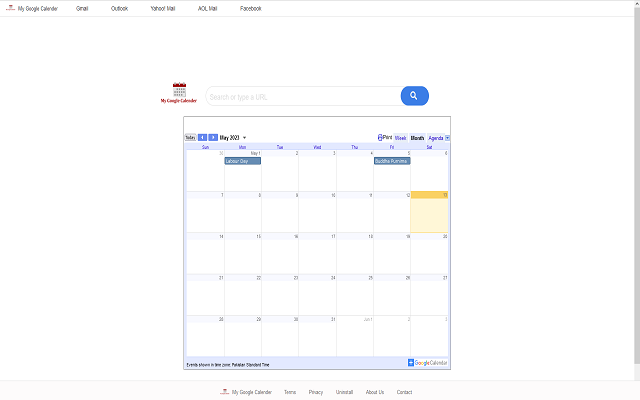The height and width of the screenshot is (400, 640).
Task: Open Outlook link in top bar
Action: click(120, 8)
